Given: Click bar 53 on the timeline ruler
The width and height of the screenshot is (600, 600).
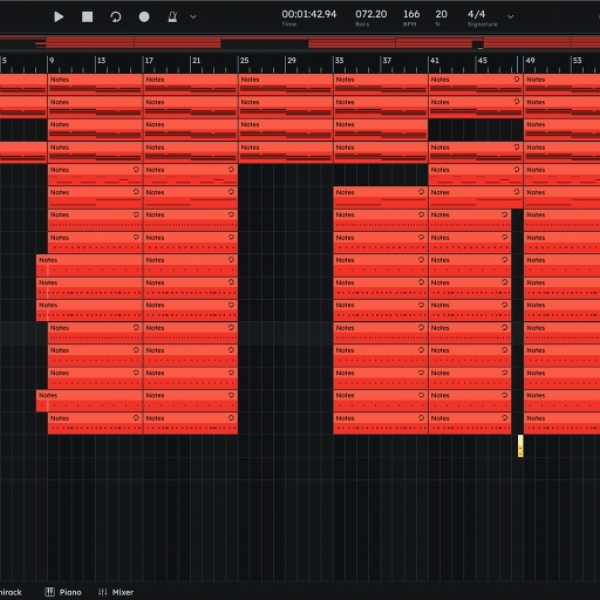Looking at the screenshot, I should [577, 60].
